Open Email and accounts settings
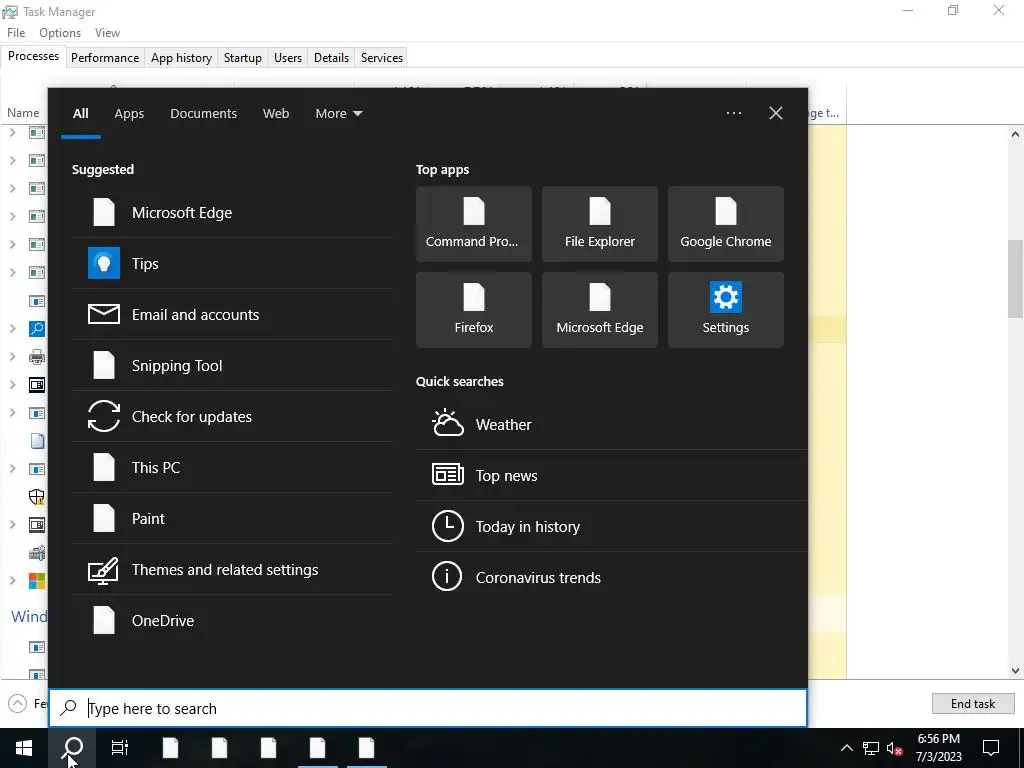 (x=232, y=315)
